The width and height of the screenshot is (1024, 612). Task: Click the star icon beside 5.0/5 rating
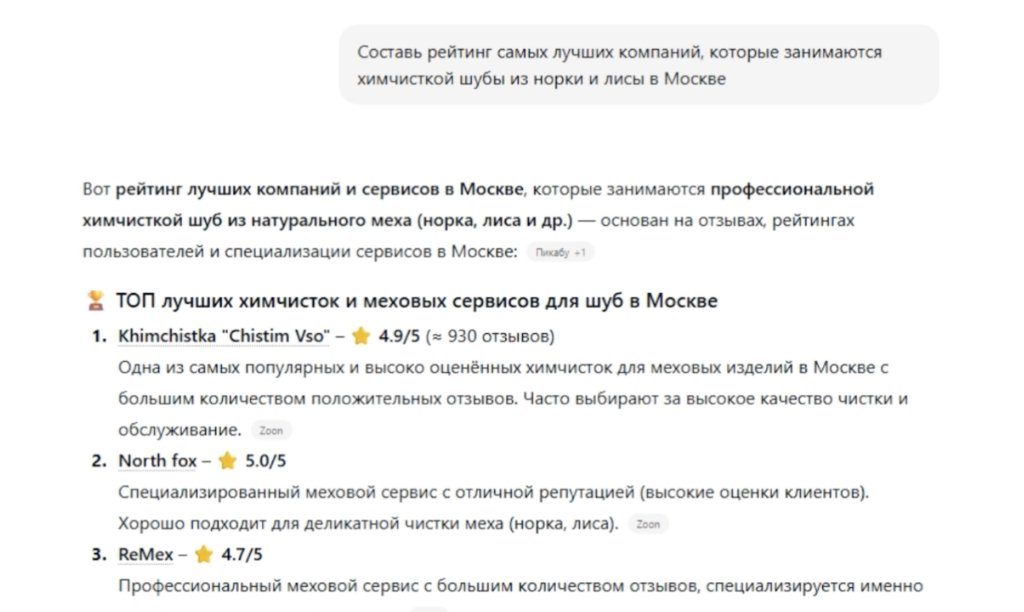(x=227, y=461)
